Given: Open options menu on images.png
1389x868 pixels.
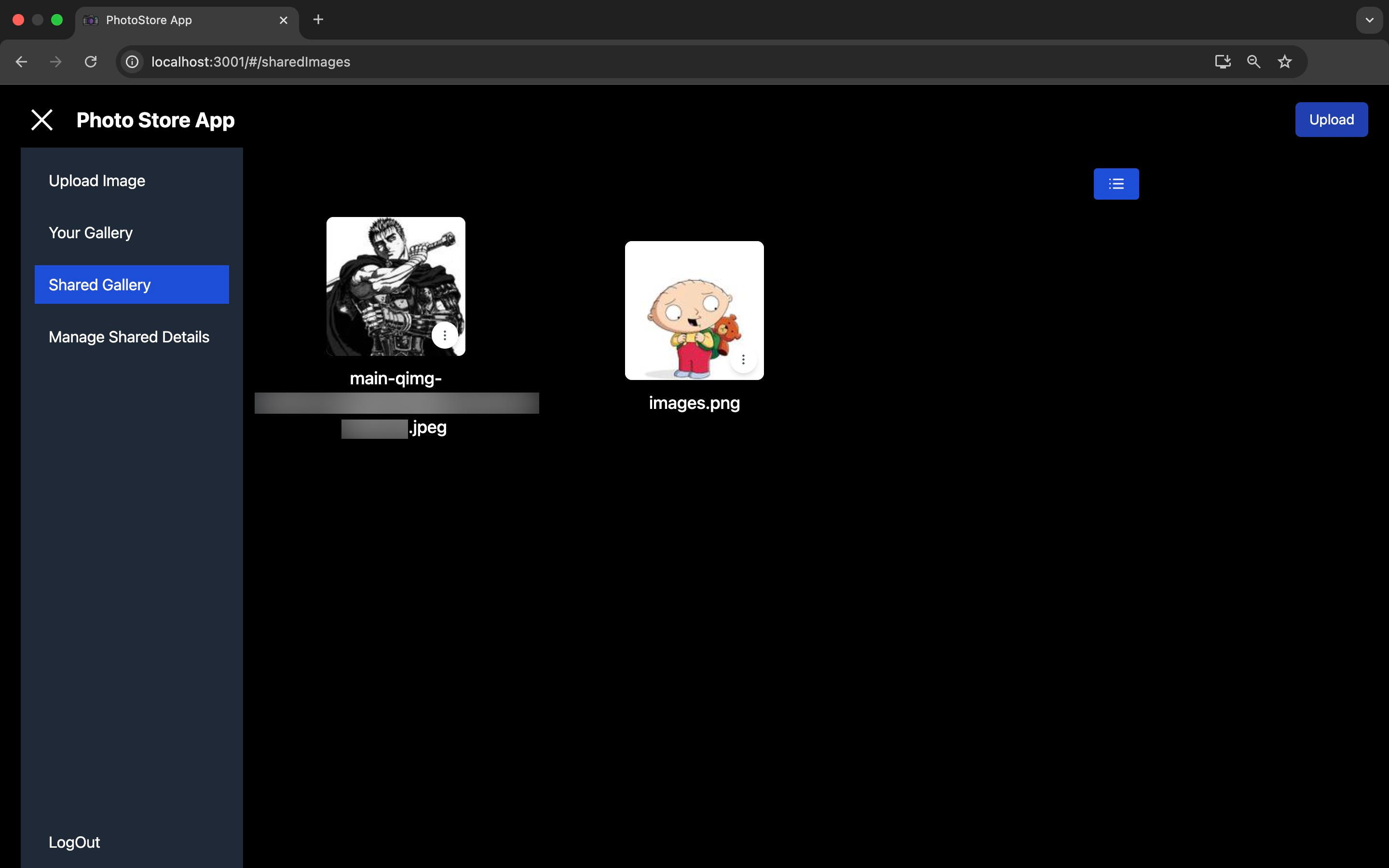Looking at the screenshot, I should tap(743, 359).
